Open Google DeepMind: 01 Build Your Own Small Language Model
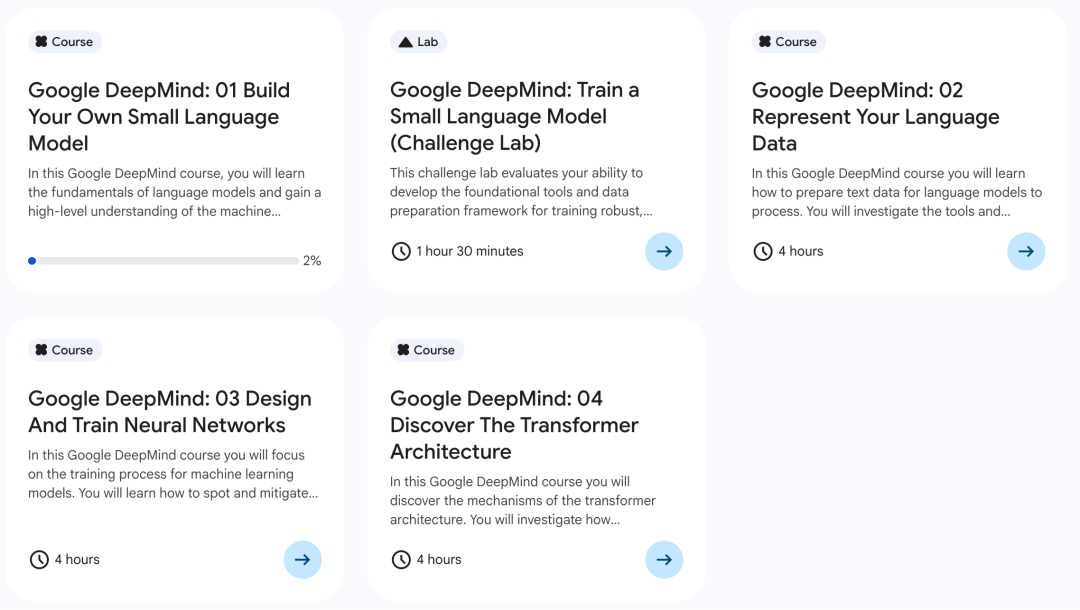The width and height of the screenshot is (1080, 610). [x=159, y=116]
